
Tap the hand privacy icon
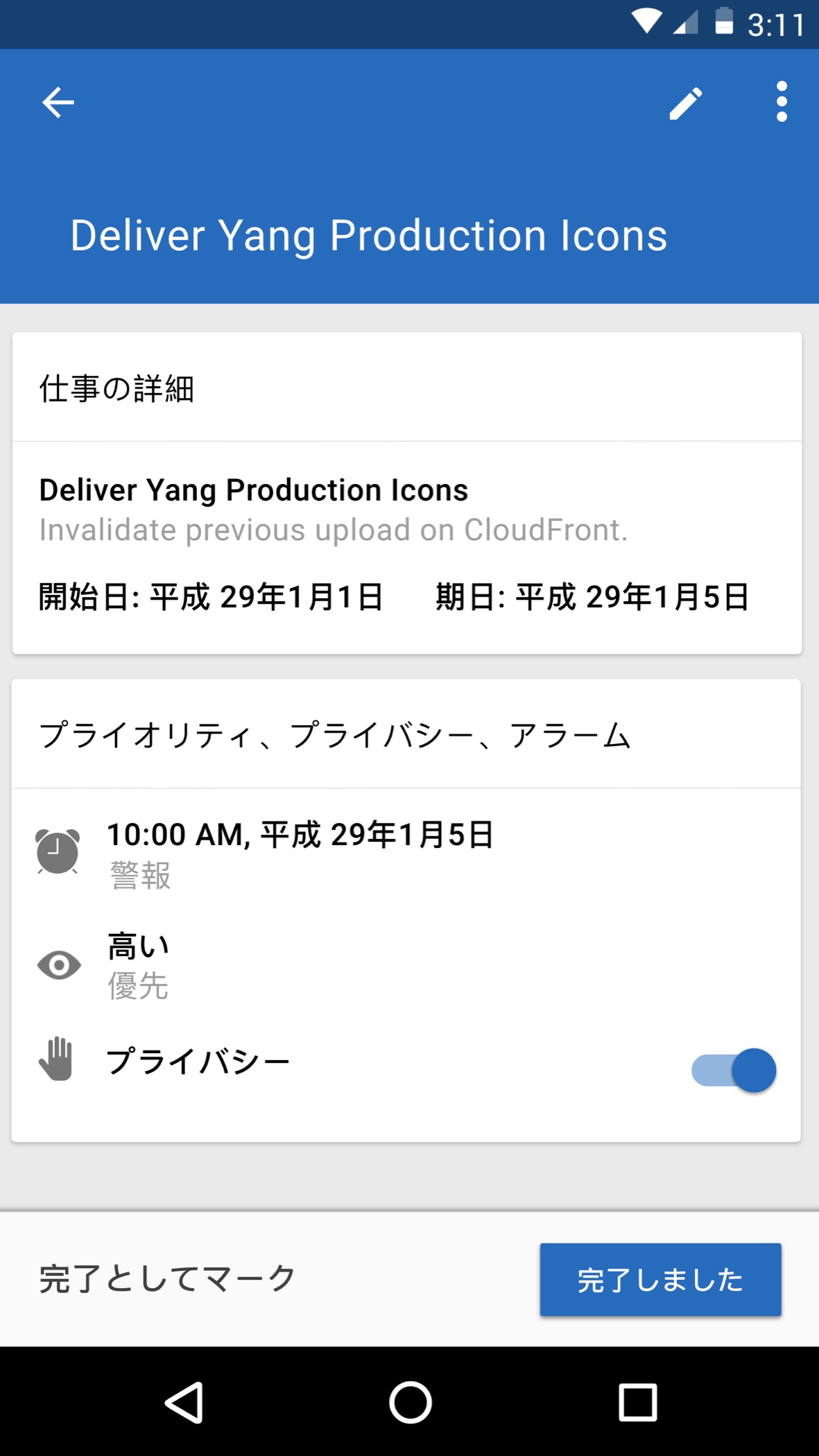(56, 1059)
